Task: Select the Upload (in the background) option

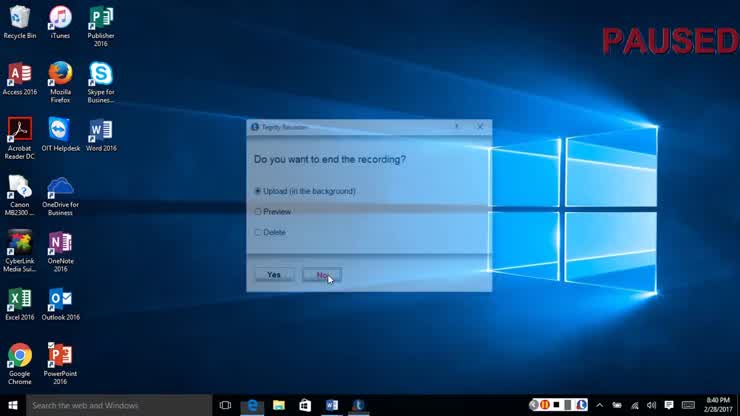Action: point(258,191)
